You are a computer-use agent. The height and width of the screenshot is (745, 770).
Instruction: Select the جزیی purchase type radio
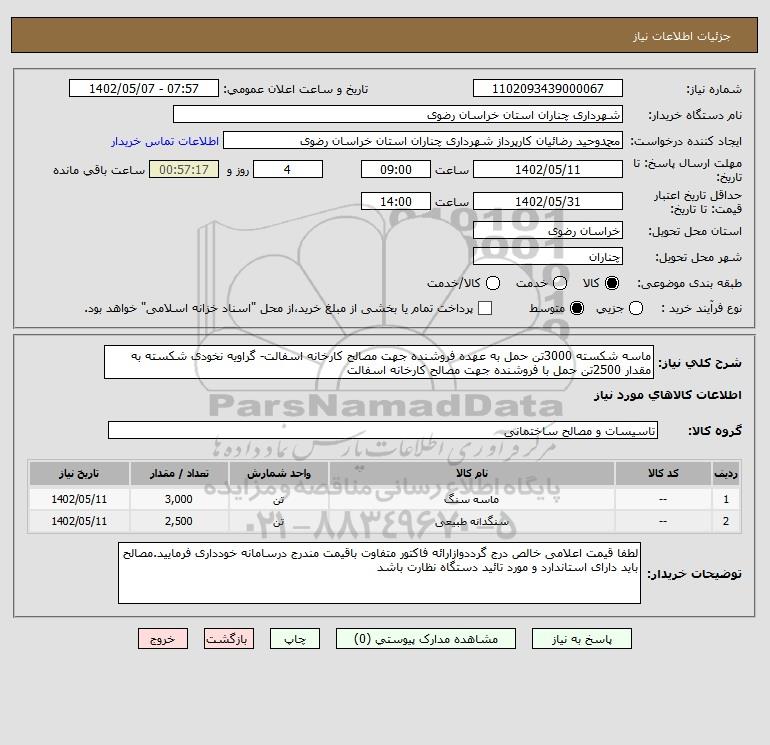[x=636, y=308]
